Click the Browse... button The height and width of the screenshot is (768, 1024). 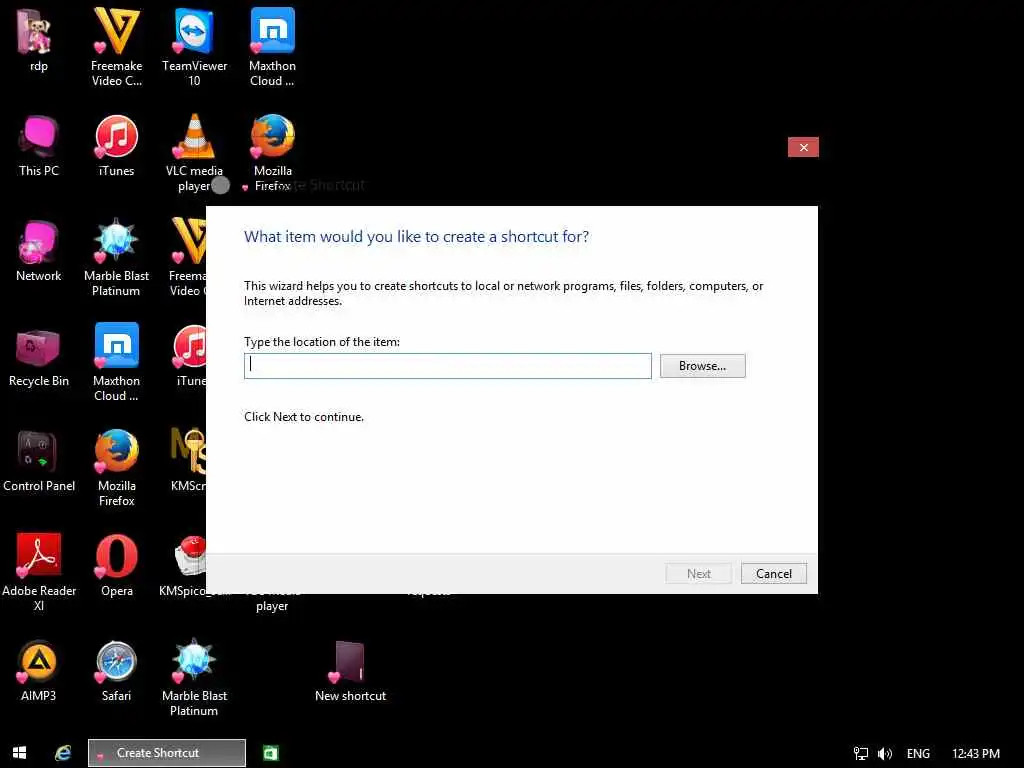tap(702, 366)
